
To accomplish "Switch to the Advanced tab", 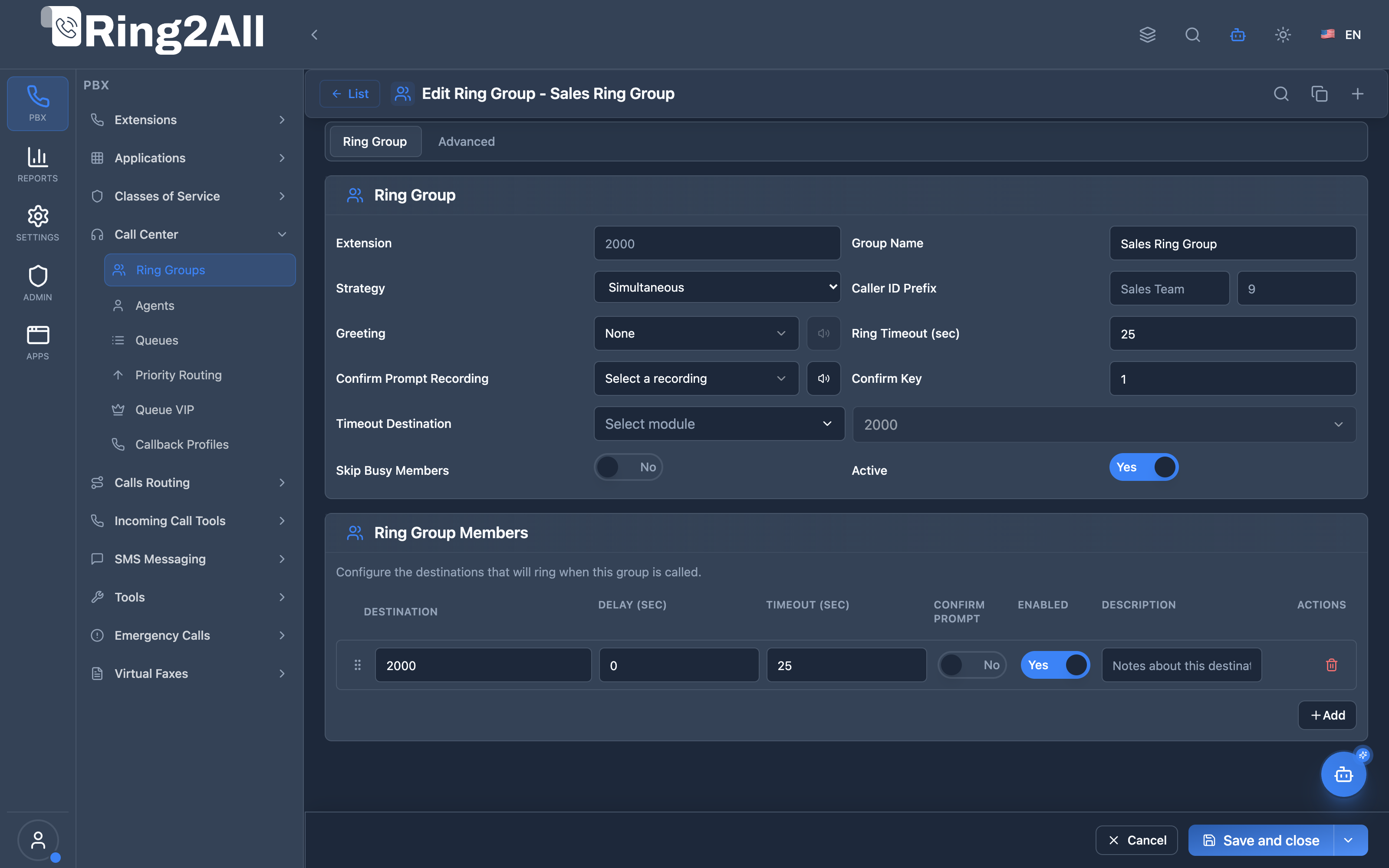I will (x=466, y=141).
